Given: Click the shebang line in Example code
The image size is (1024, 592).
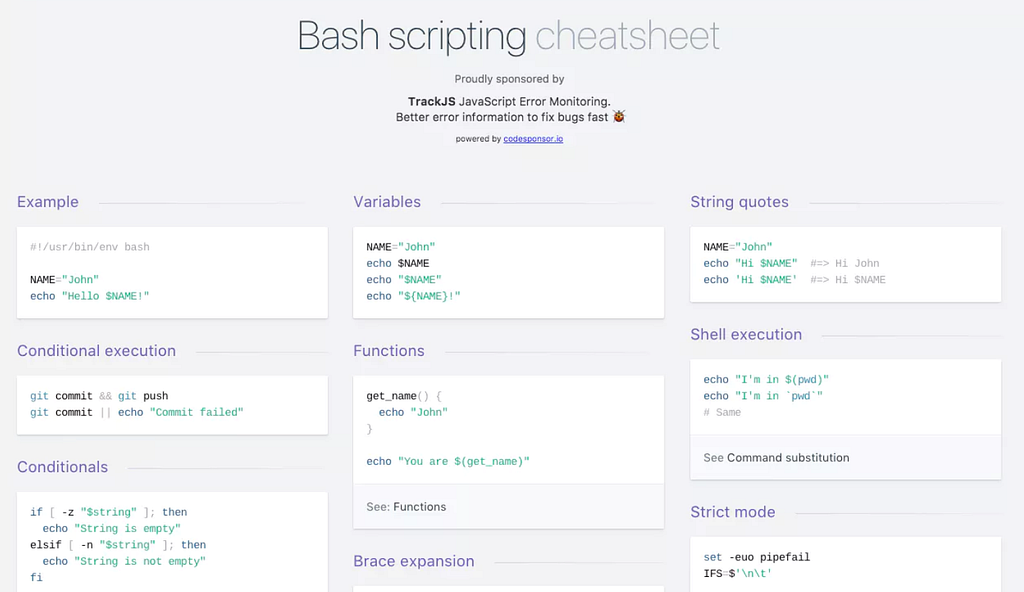Looking at the screenshot, I should 90,247.
